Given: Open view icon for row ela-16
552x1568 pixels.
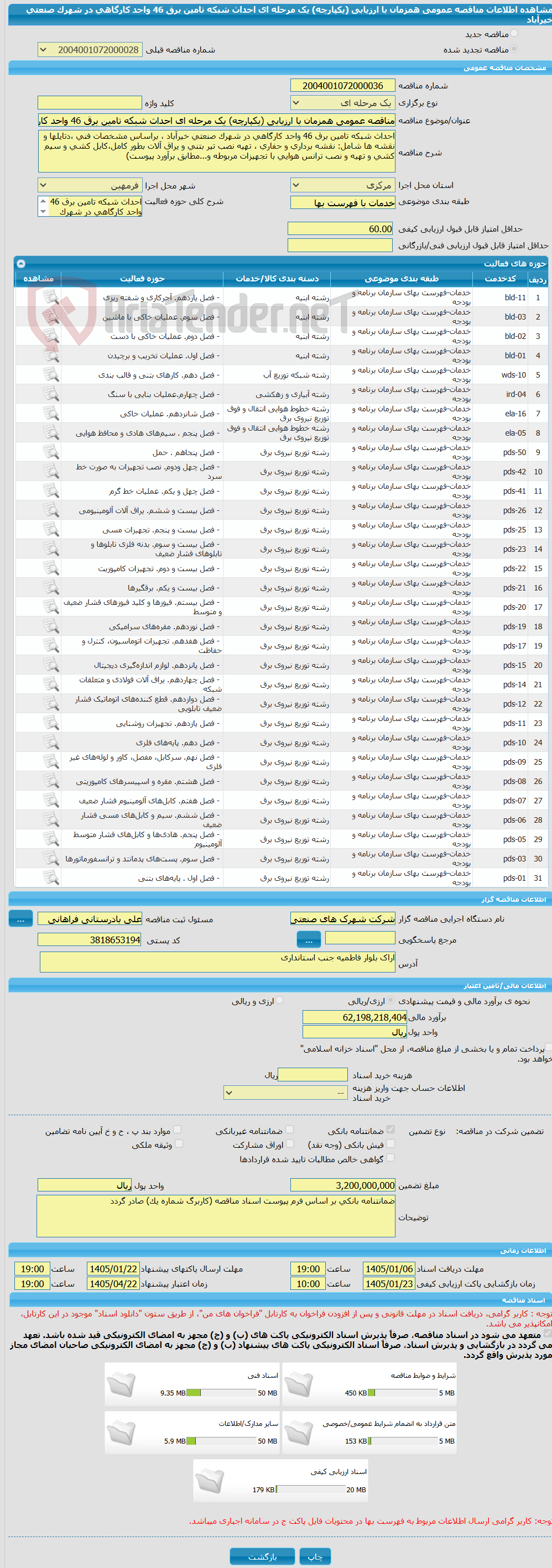Looking at the screenshot, I should [51, 414].
